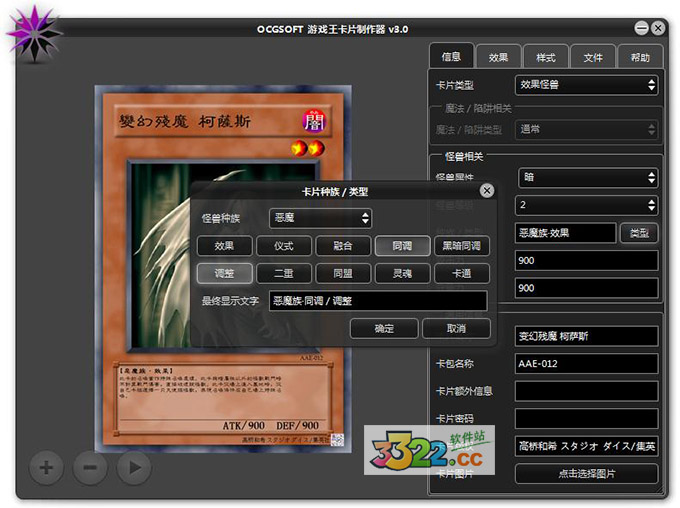Close the 卡片种族/类型 dialog
Viewport: 680px width, 508px height.
click(x=487, y=190)
